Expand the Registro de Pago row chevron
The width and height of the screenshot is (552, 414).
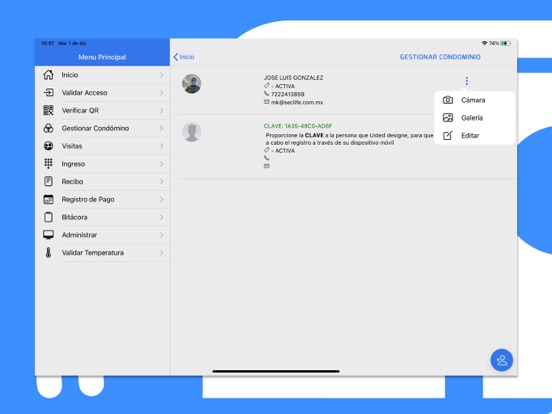(161, 199)
